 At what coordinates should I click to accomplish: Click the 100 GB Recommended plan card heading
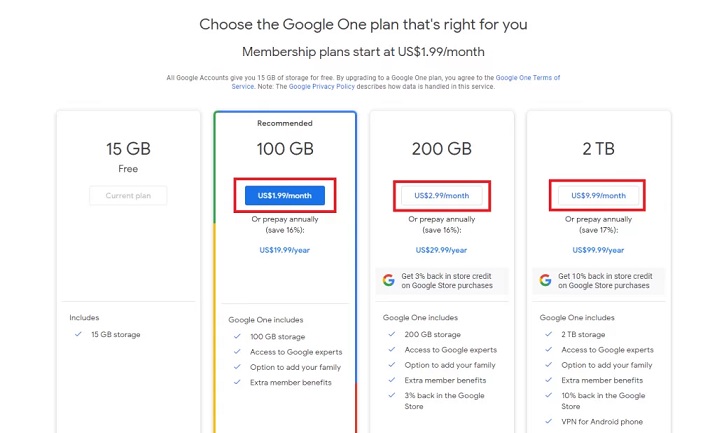(285, 149)
